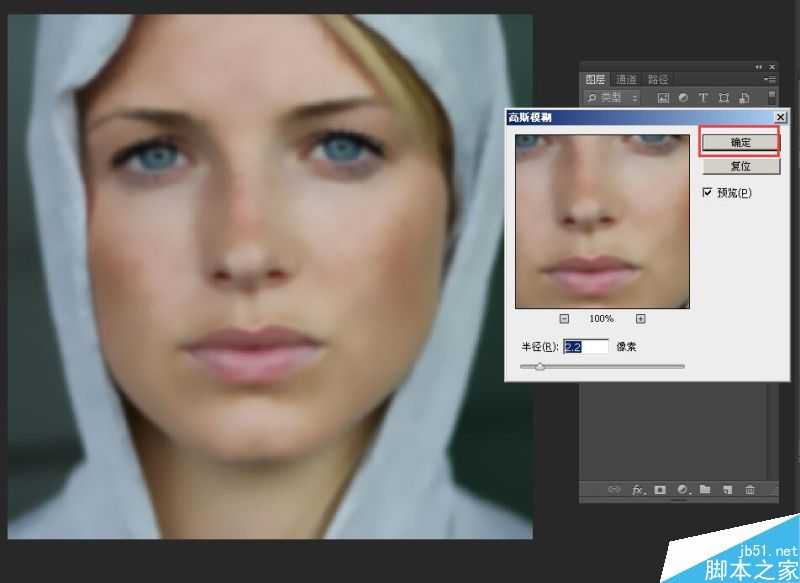800x583 pixels.
Task: Toggle the layer filtering on/off switch
Action: point(772,97)
